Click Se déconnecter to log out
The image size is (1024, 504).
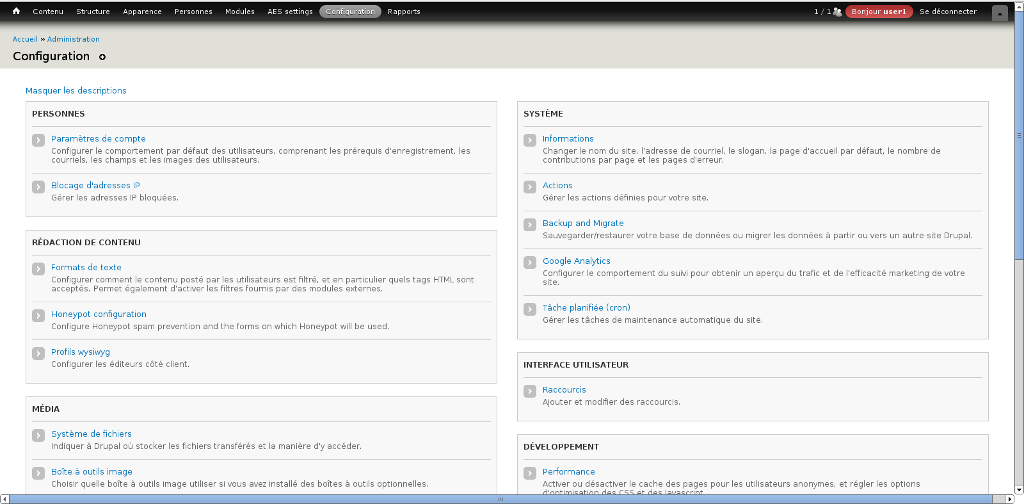[948, 12]
